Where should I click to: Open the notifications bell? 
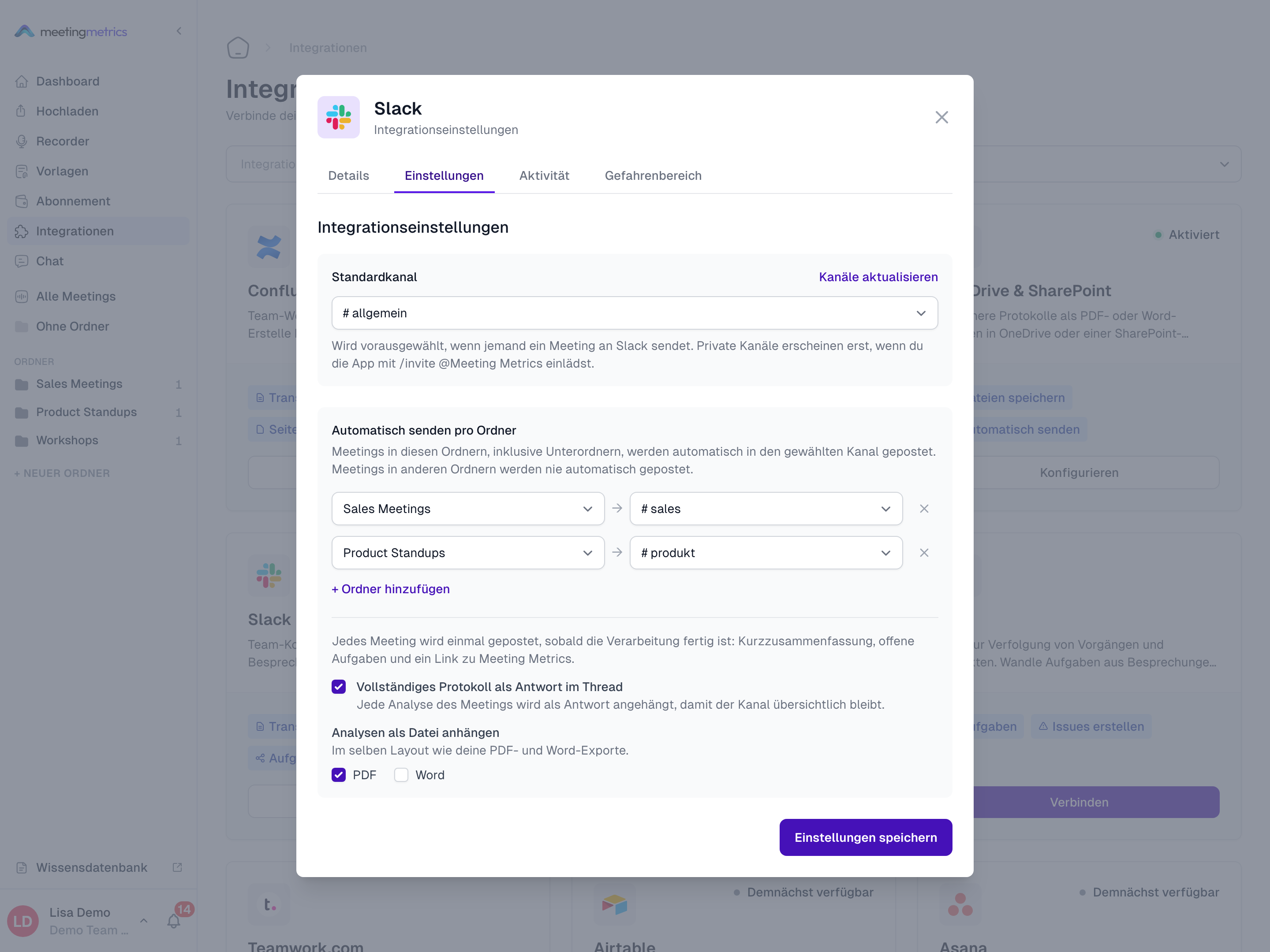(x=173, y=920)
